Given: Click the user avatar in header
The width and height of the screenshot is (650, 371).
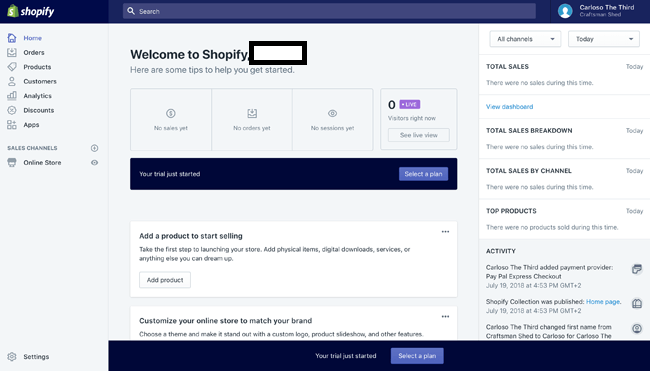Looking at the screenshot, I should pyautogui.click(x=565, y=11).
